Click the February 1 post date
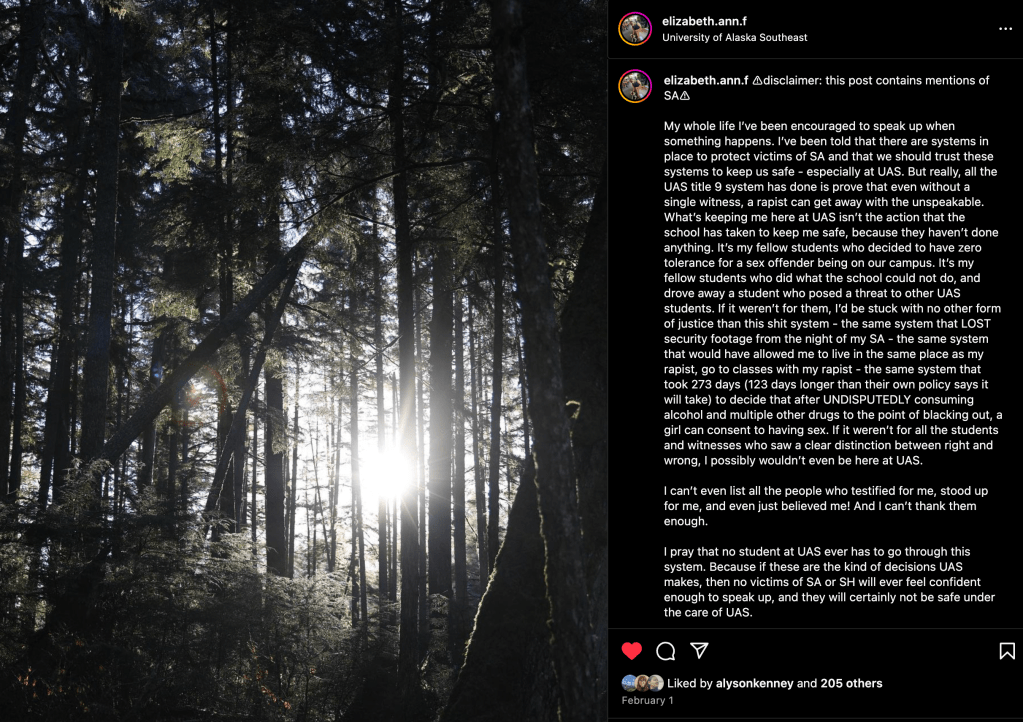 pos(647,701)
